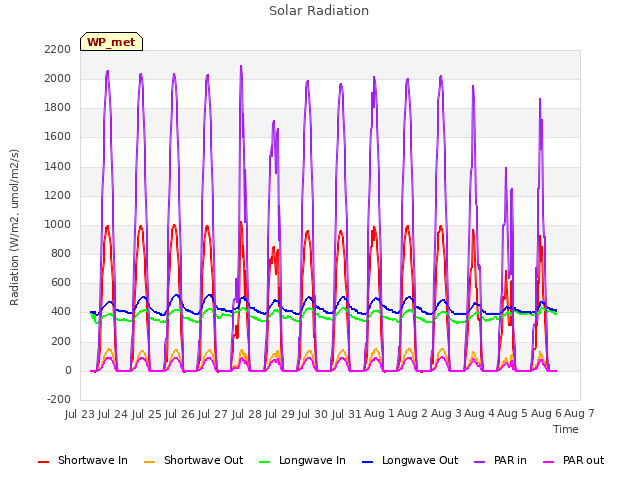Screen dimensions: 640x480
Task: Click the Aug 4 x-axis date label
Action: pyautogui.click(x=479, y=414)
